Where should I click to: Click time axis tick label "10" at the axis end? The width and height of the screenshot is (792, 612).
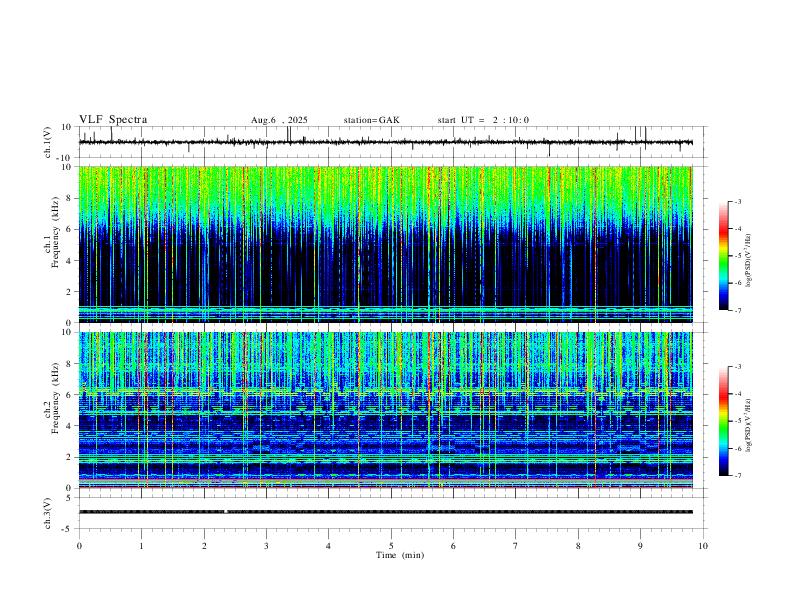click(703, 546)
